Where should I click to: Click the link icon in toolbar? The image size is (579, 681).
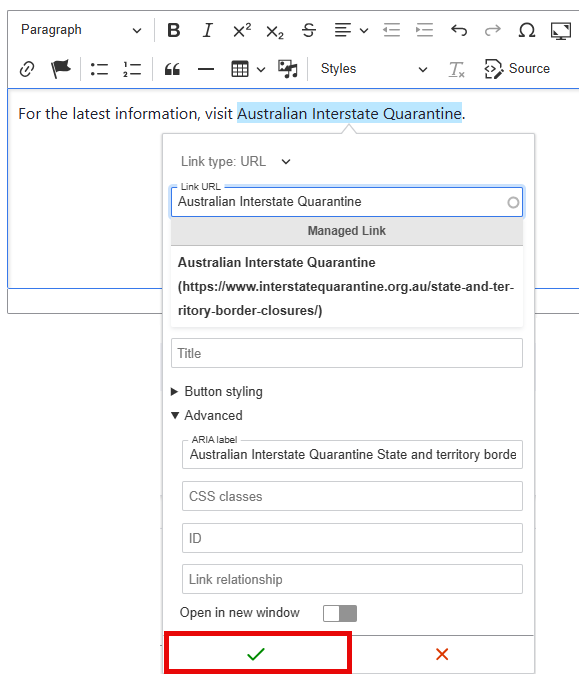pos(27,69)
